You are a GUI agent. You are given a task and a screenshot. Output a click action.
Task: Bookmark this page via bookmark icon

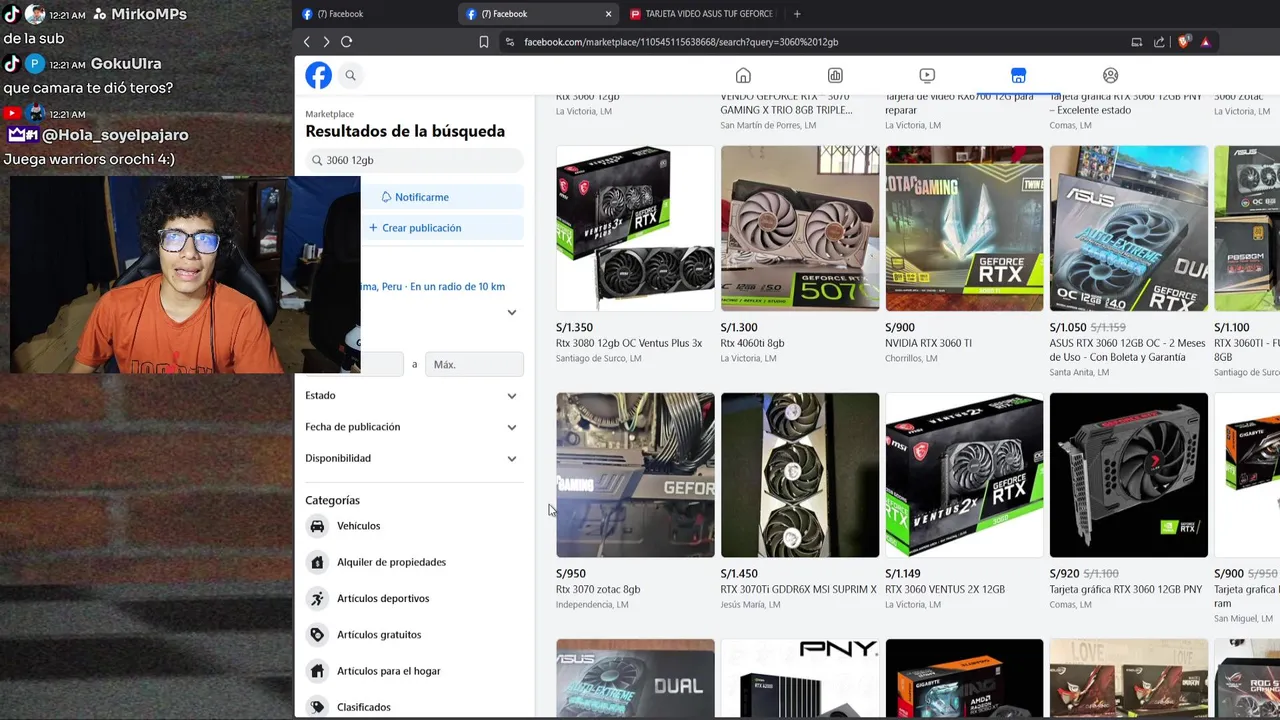(484, 42)
